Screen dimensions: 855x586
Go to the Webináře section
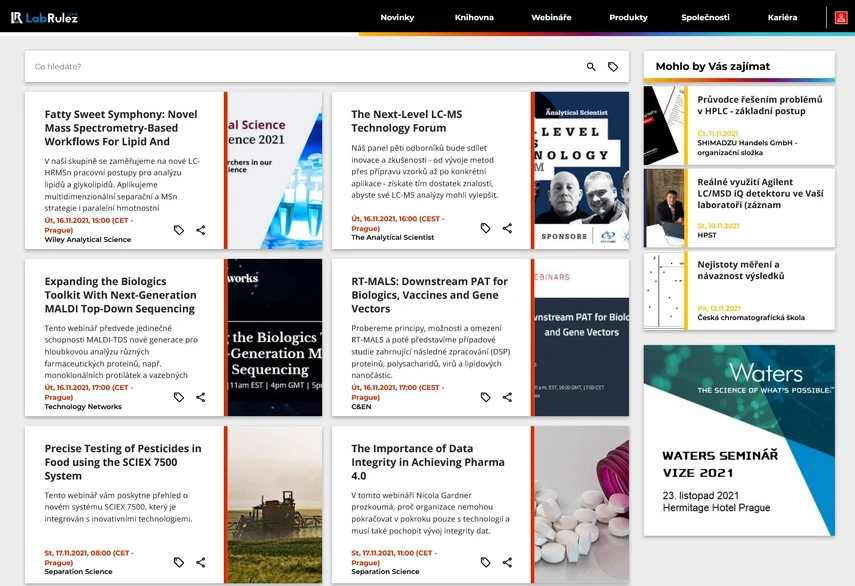coord(551,17)
